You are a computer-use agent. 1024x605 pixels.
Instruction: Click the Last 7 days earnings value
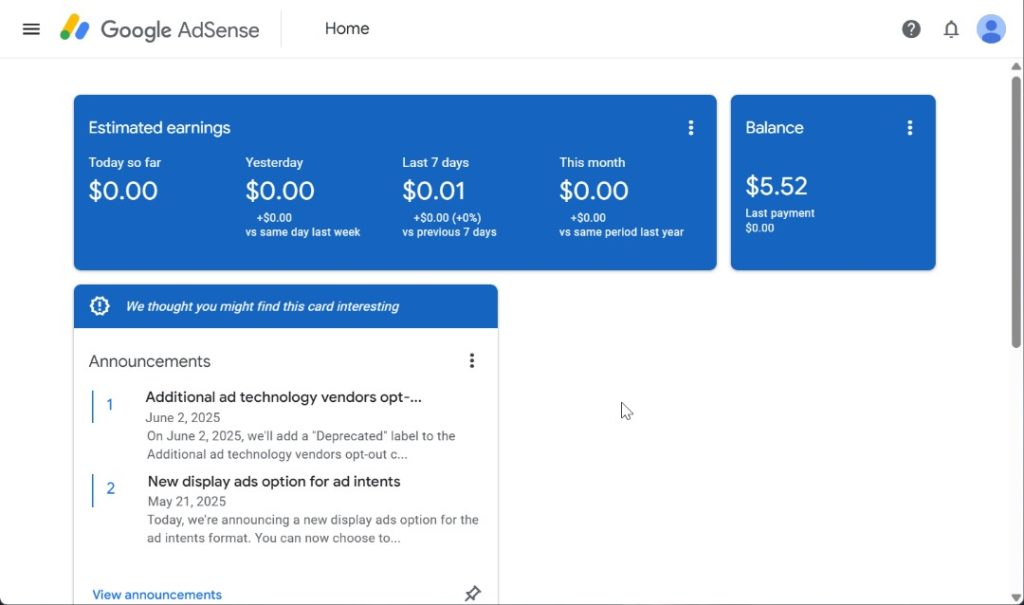[434, 190]
